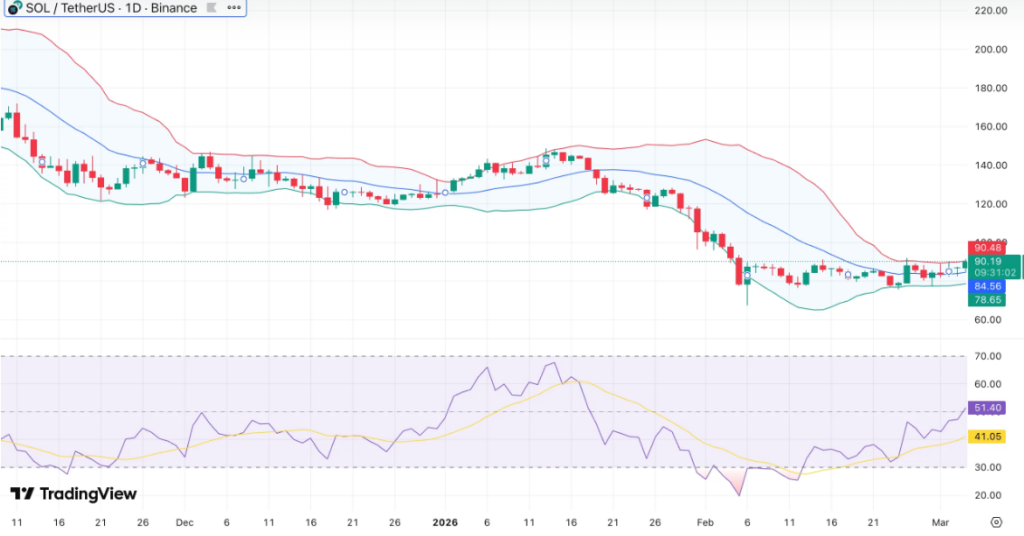1024x536 pixels.
Task: Click the 160.00 level on price scale
Action: click(988, 127)
